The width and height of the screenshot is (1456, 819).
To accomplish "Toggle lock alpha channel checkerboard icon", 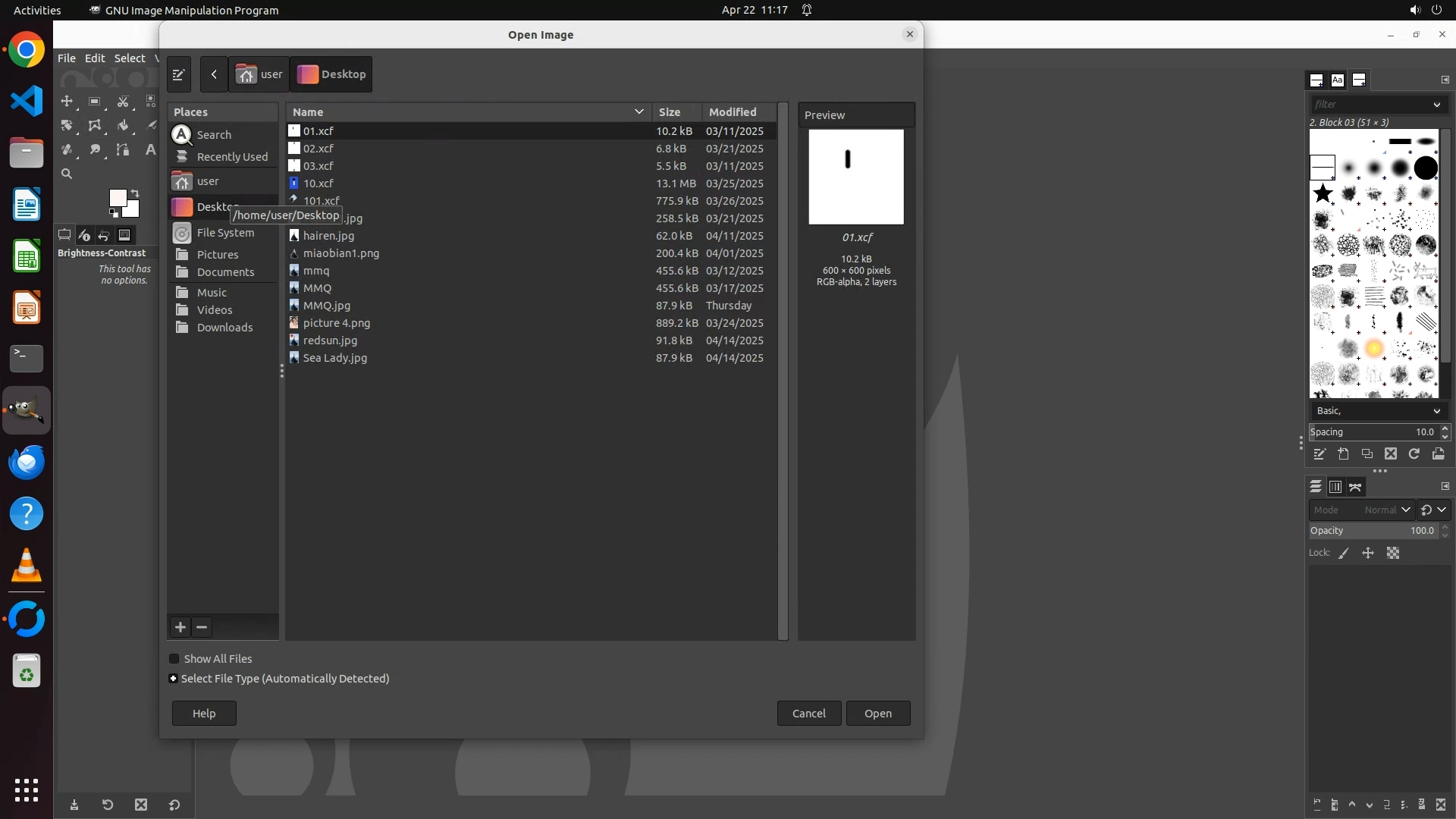I will point(1393,553).
